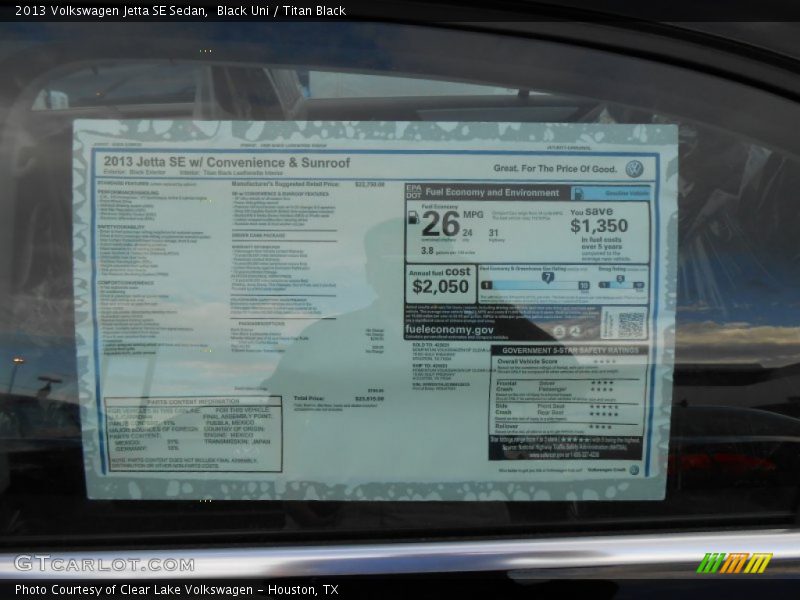This screenshot has width=800, height=600.
Task: Open the fueleconomy.gov link
Action: pos(449,330)
